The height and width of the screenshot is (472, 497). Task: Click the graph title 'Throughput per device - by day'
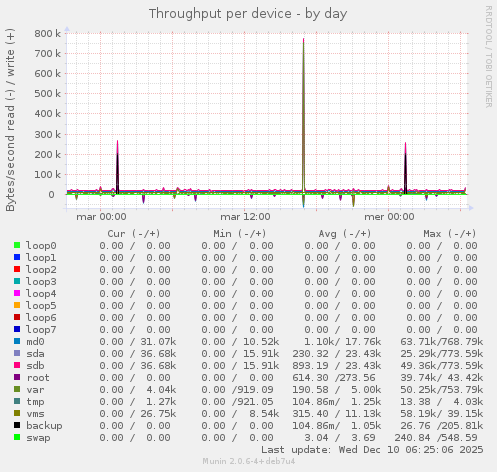pyautogui.click(x=248, y=14)
